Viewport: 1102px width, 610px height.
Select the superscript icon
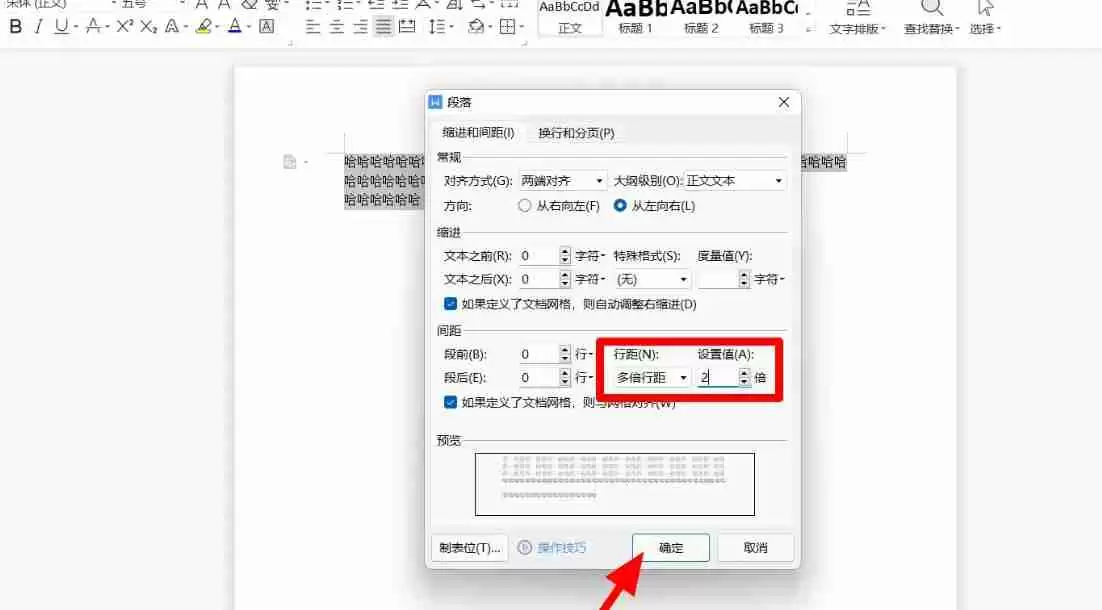coord(123,27)
